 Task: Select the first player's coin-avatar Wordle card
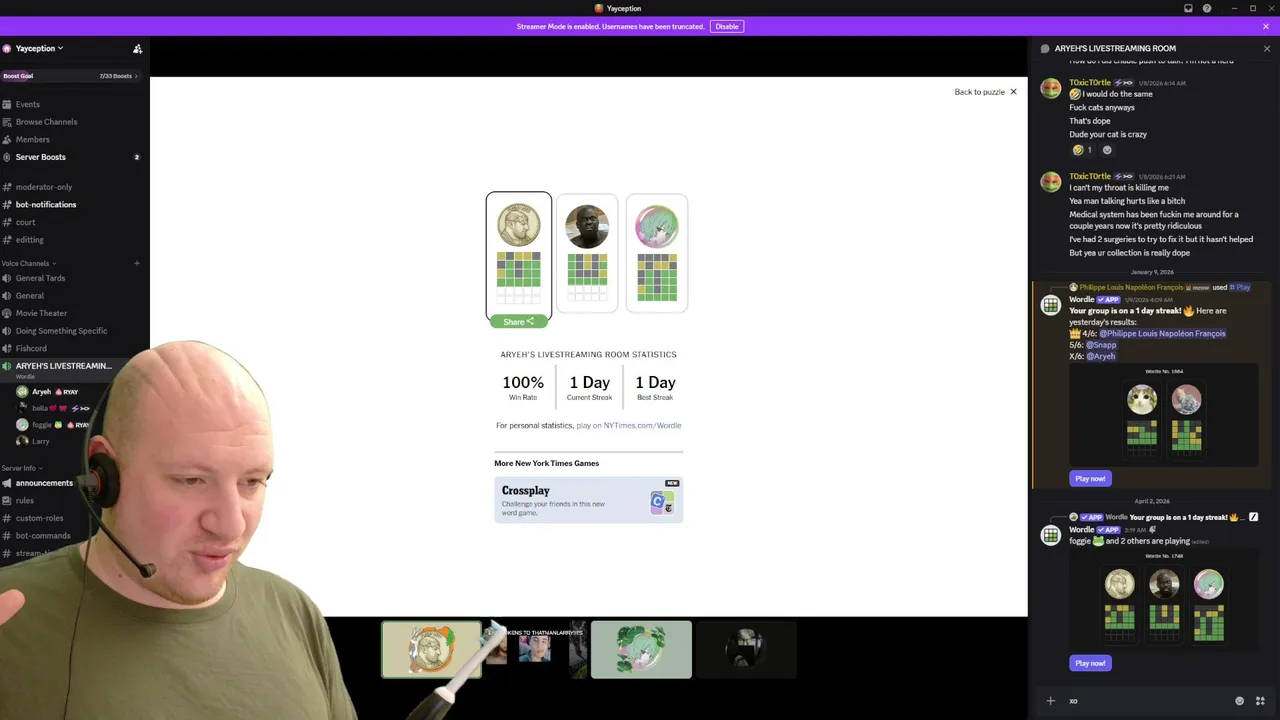[x=518, y=255]
